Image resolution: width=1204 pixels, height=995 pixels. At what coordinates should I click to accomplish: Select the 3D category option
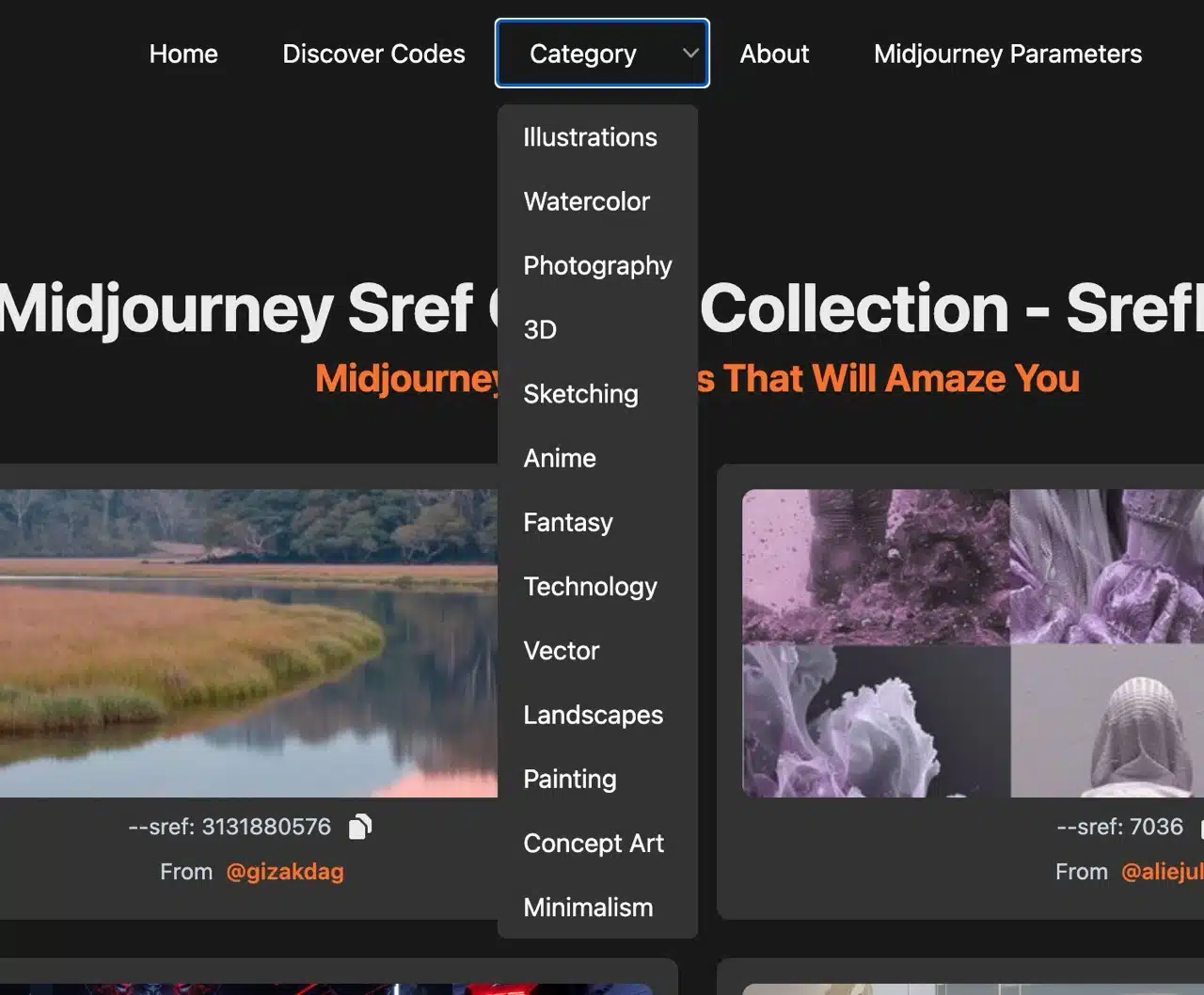(x=540, y=330)
